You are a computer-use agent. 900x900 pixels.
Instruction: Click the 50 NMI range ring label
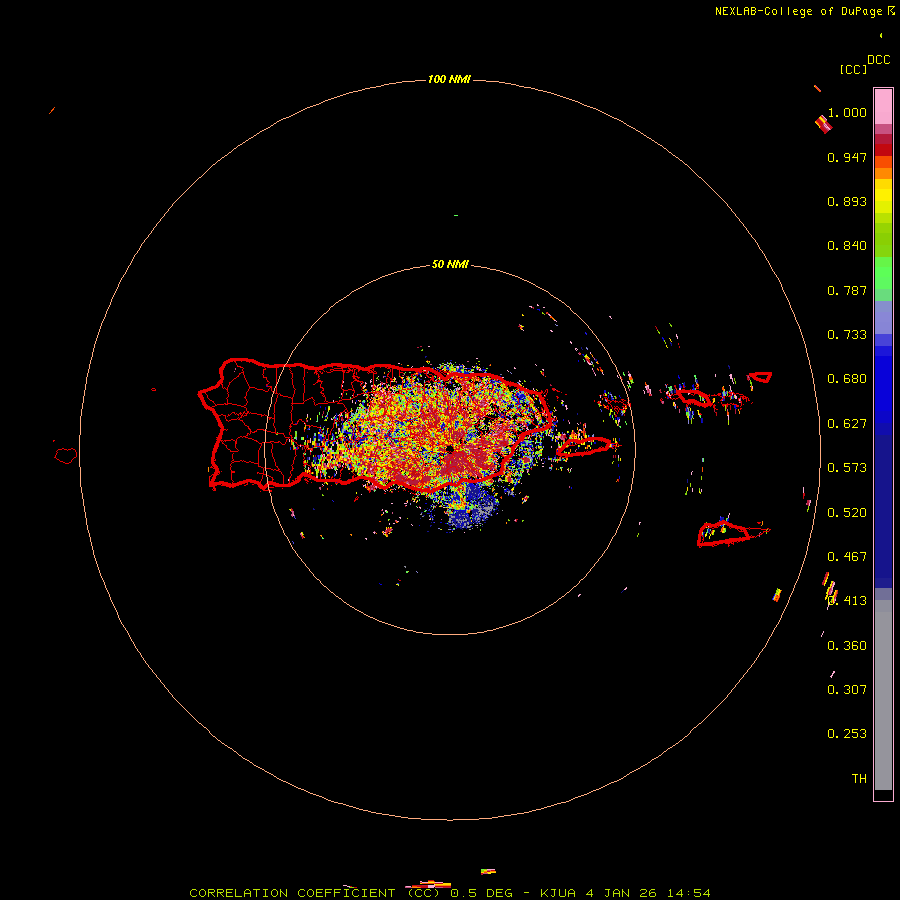(x=450, y=265)
